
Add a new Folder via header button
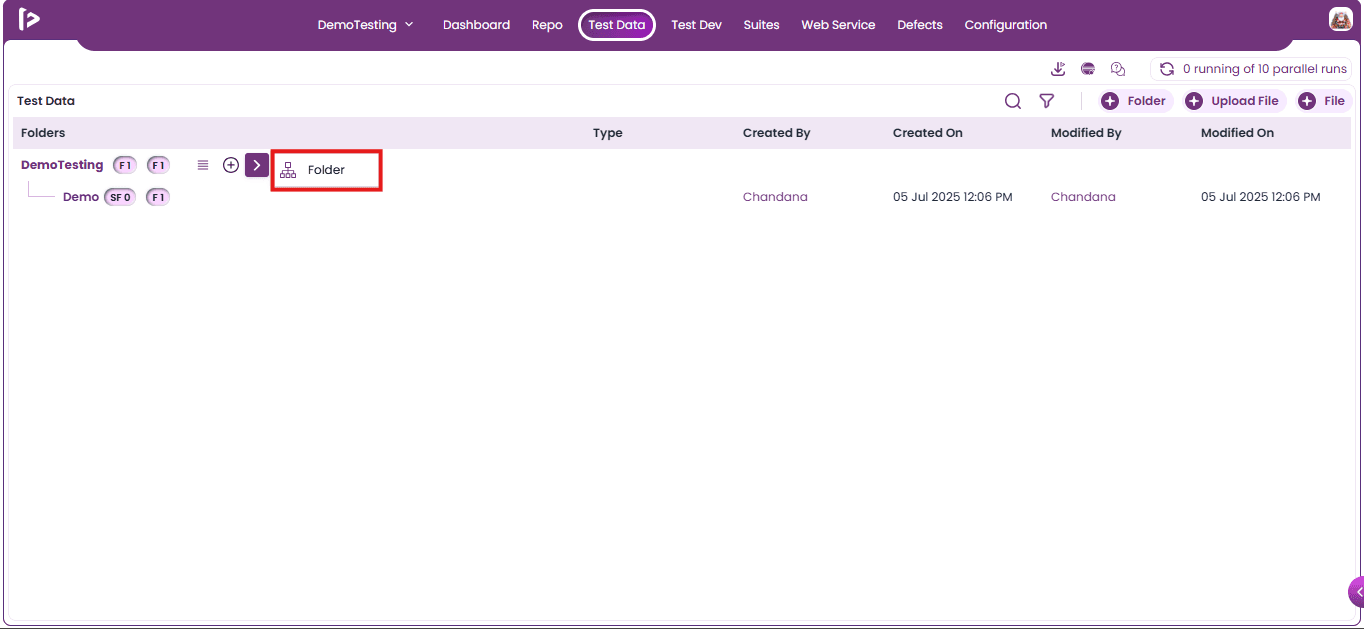[1135, 101]
